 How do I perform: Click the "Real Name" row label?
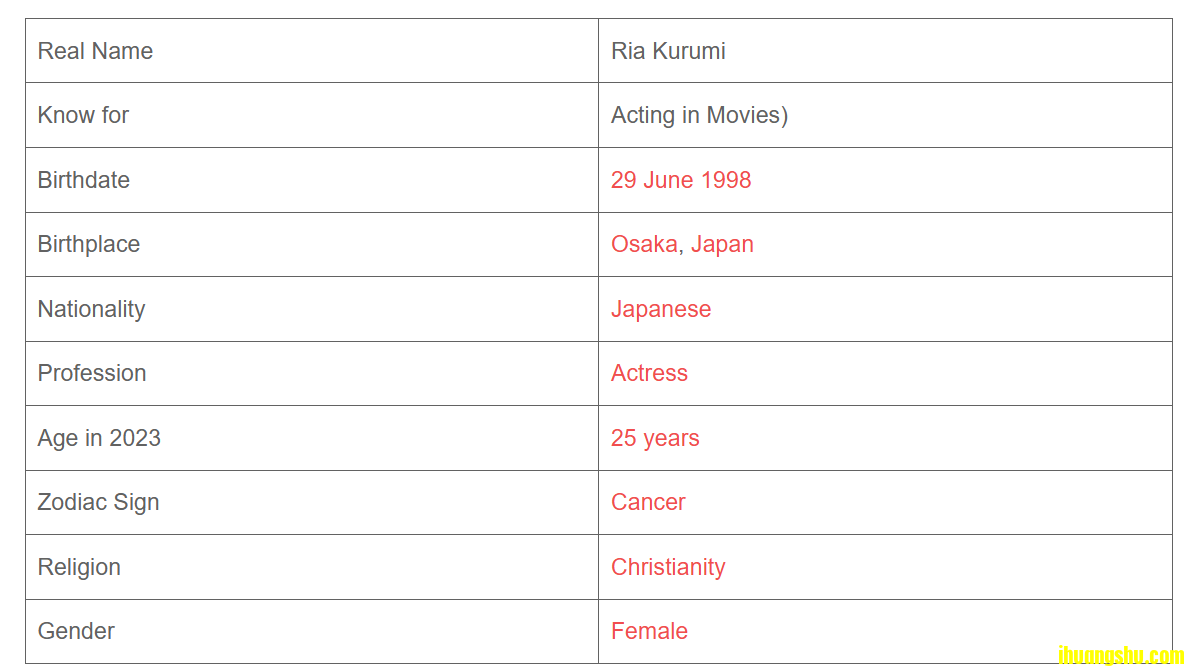[95, 51]
